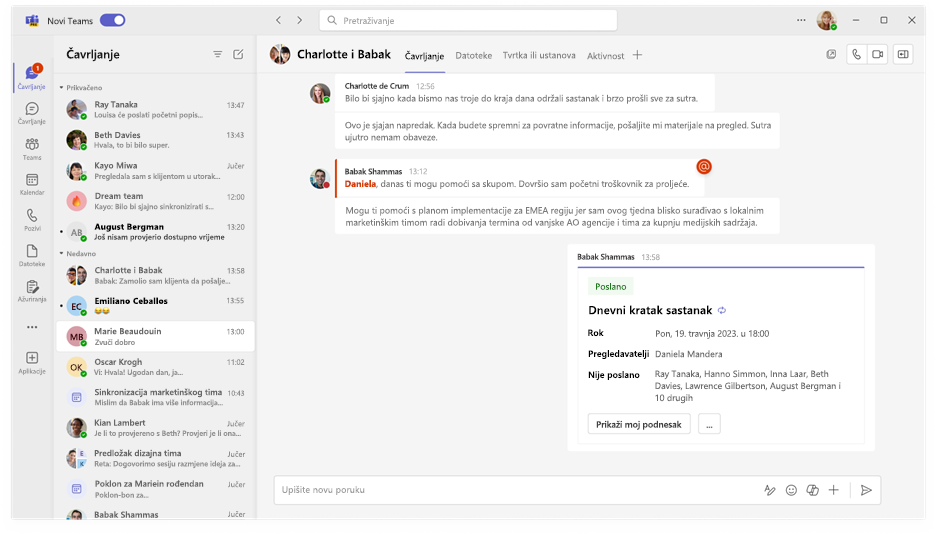Click the red @ mention badge
Viewport: 936px width, 535px height.
704,167
